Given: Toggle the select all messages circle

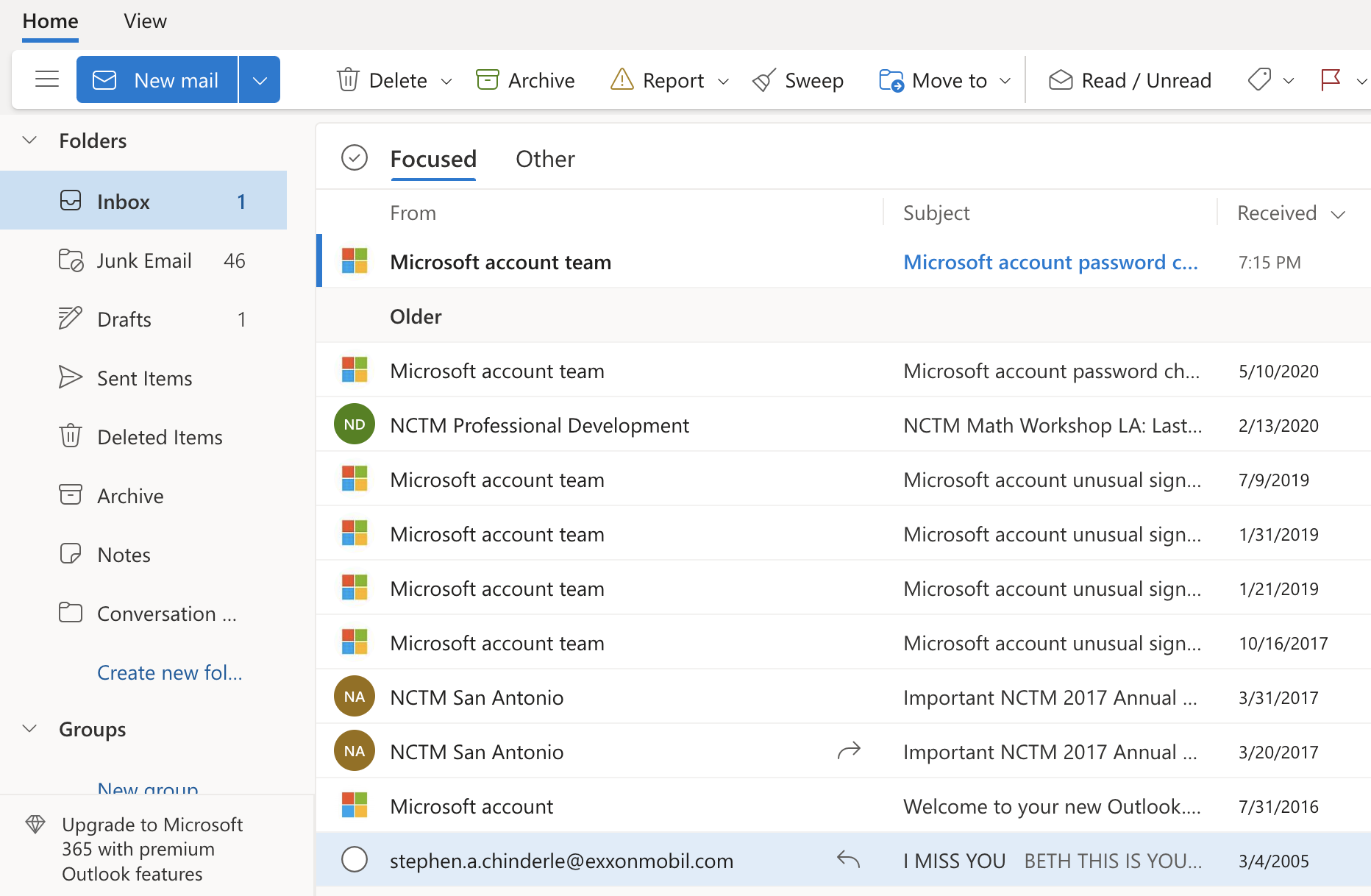Looking at the screenshot, I should [355, 157].
